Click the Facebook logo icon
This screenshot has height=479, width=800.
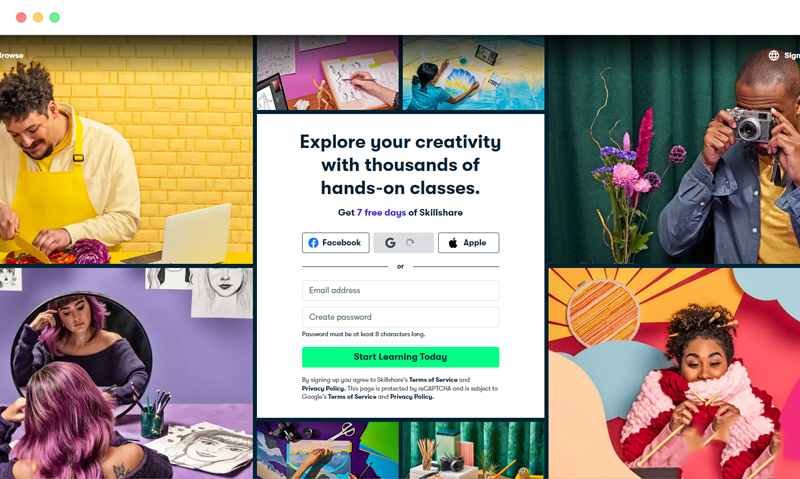[x=313, y=243]
